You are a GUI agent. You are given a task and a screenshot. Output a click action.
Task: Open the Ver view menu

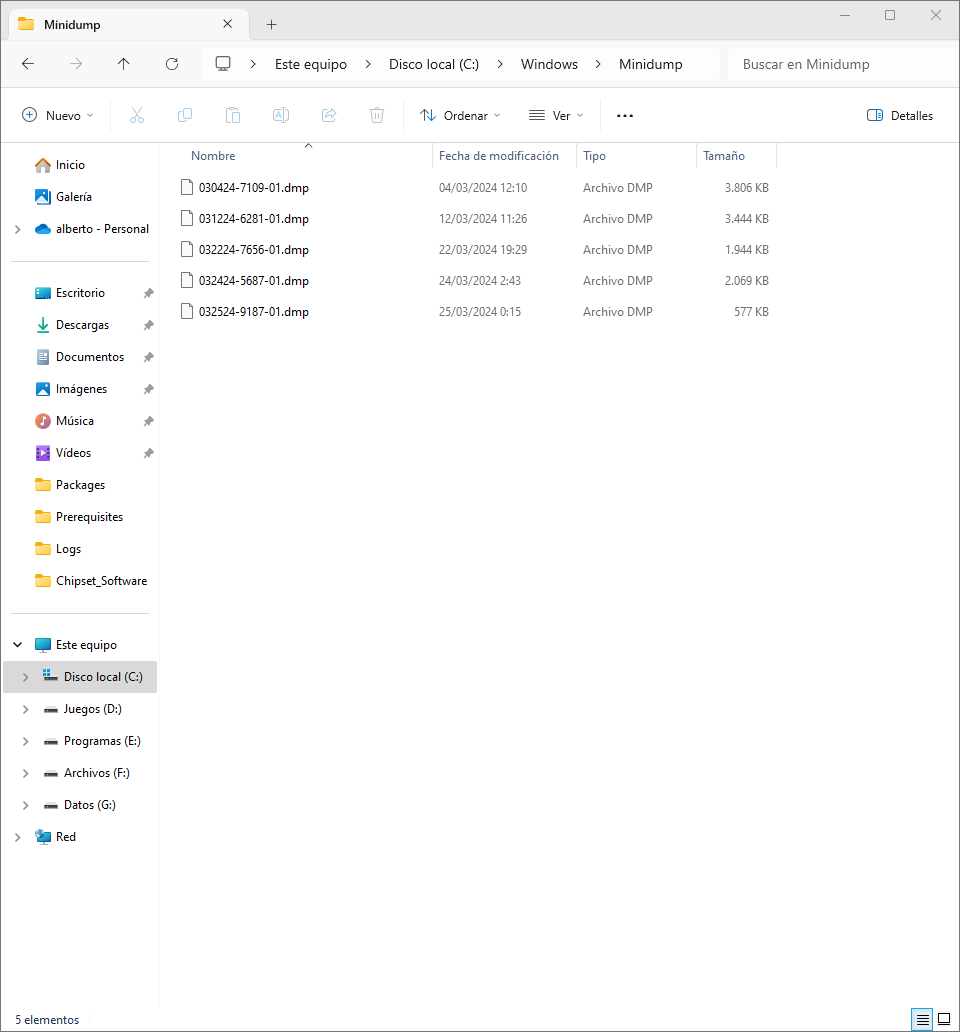556,116
